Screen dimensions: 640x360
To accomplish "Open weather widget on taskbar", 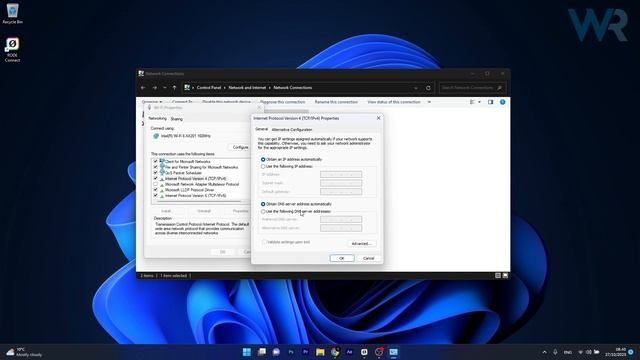I will point(24,352).
